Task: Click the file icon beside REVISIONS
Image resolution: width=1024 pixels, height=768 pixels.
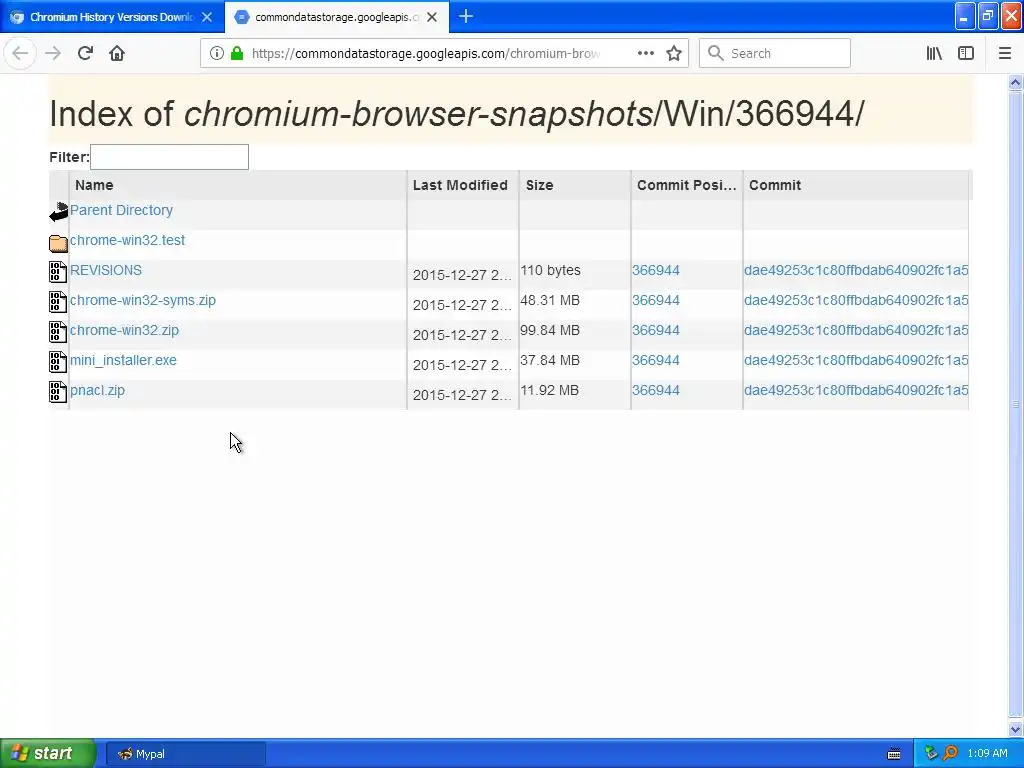Action: click(x=58, y=272)
